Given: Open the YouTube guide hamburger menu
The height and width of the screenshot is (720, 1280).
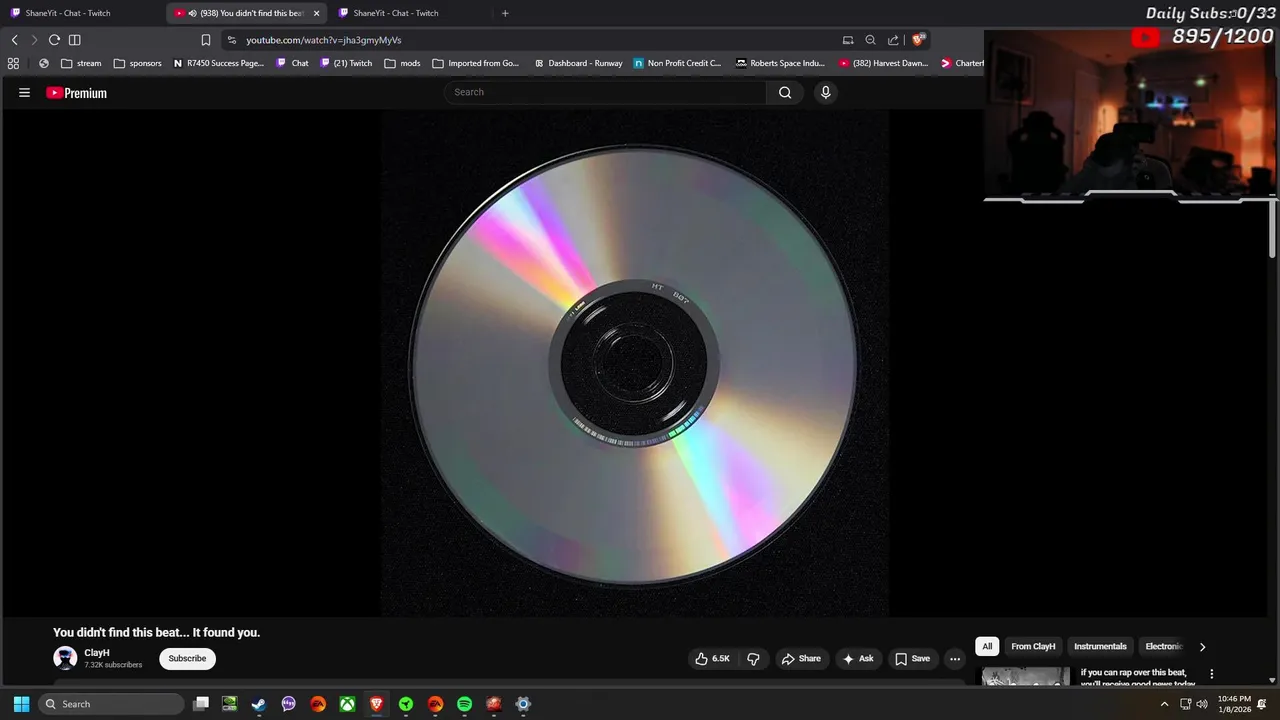Looking at the screenshot, I should pos(24,93).
